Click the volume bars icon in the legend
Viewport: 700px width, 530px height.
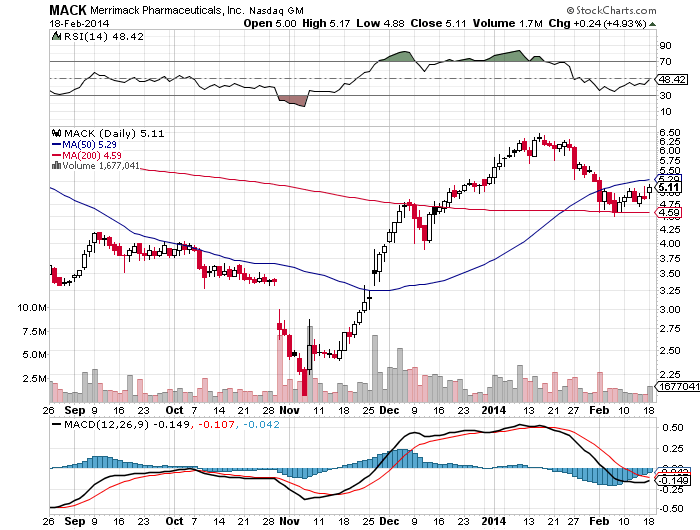click(56, 166)
